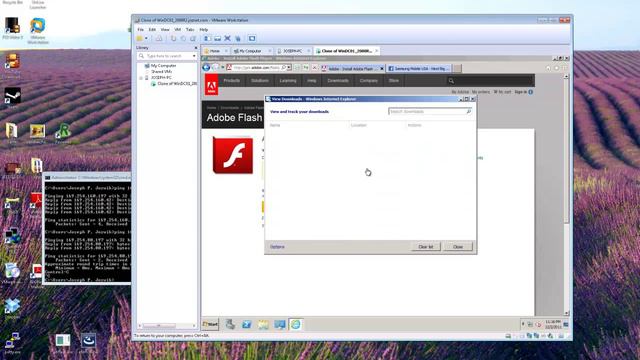Click the Internet Explorer back button
Image resolution: width=640 pixels, height=360 pixels.
pos(207,68)
